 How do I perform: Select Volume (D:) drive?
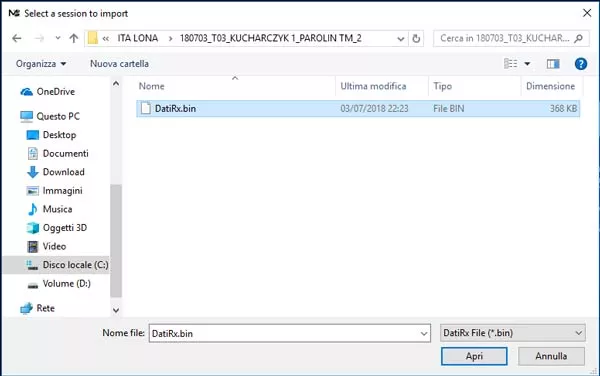[x=59, y=284]
